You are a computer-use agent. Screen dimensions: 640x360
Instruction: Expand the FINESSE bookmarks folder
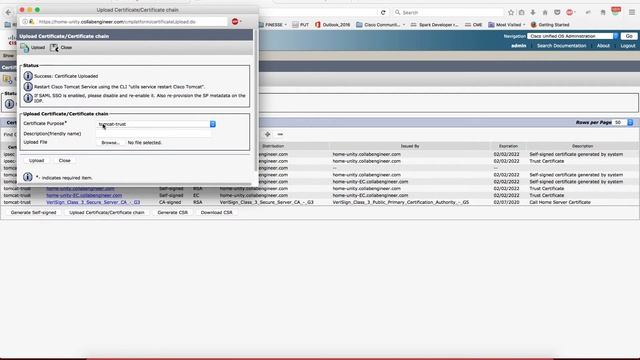pyautogui.click(x=273, y=25)
